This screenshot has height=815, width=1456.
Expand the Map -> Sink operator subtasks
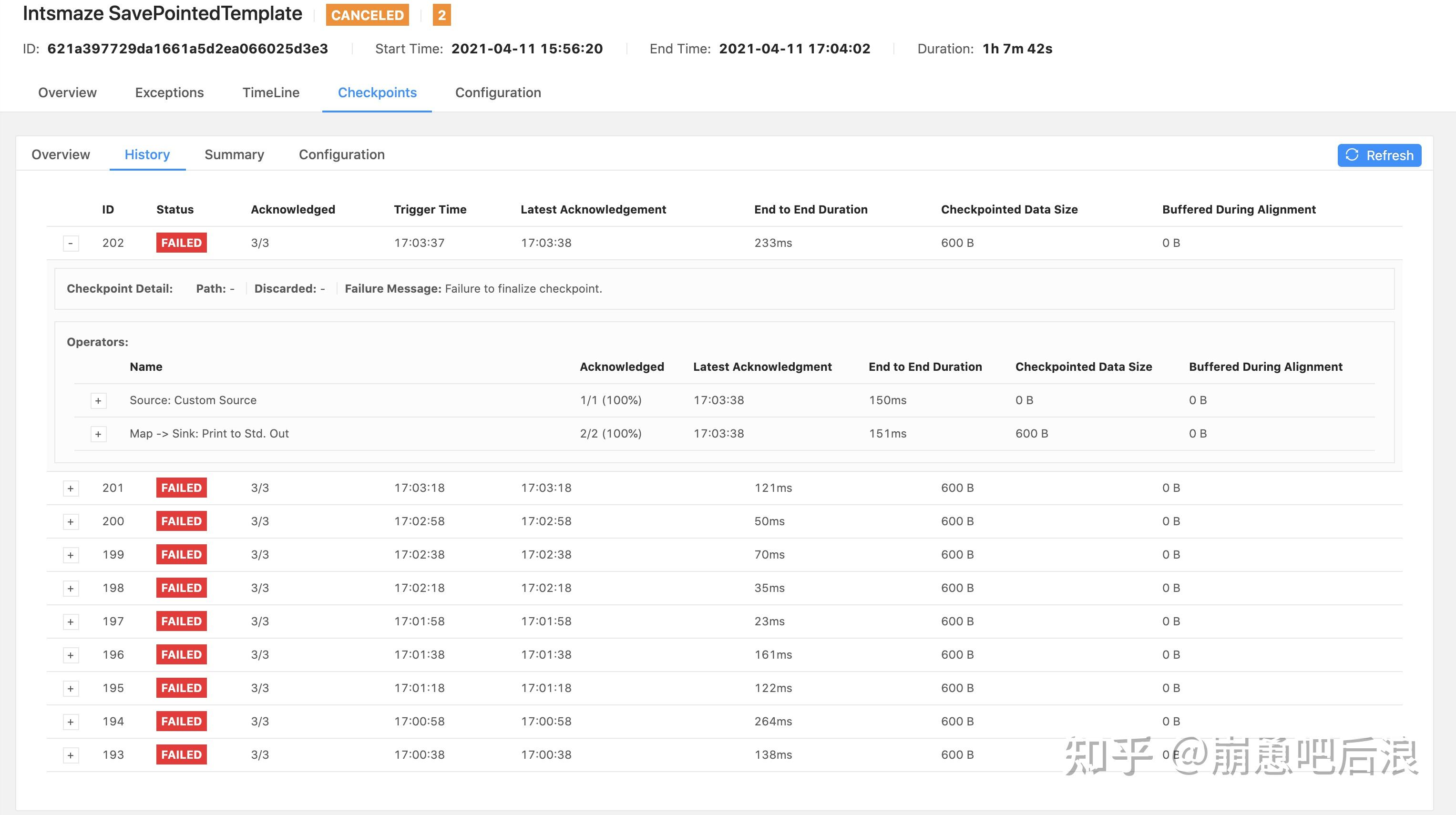click(x=98, y=434)
